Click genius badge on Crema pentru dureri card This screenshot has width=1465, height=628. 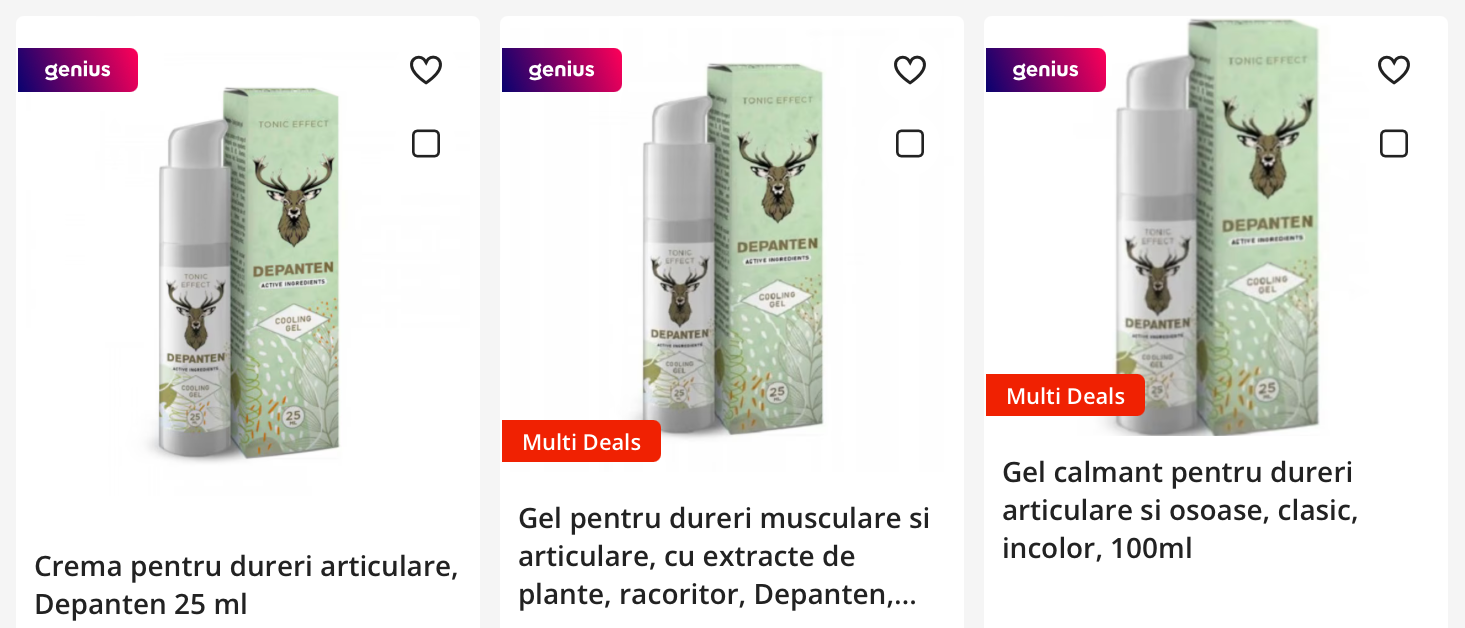click(77, 70)
